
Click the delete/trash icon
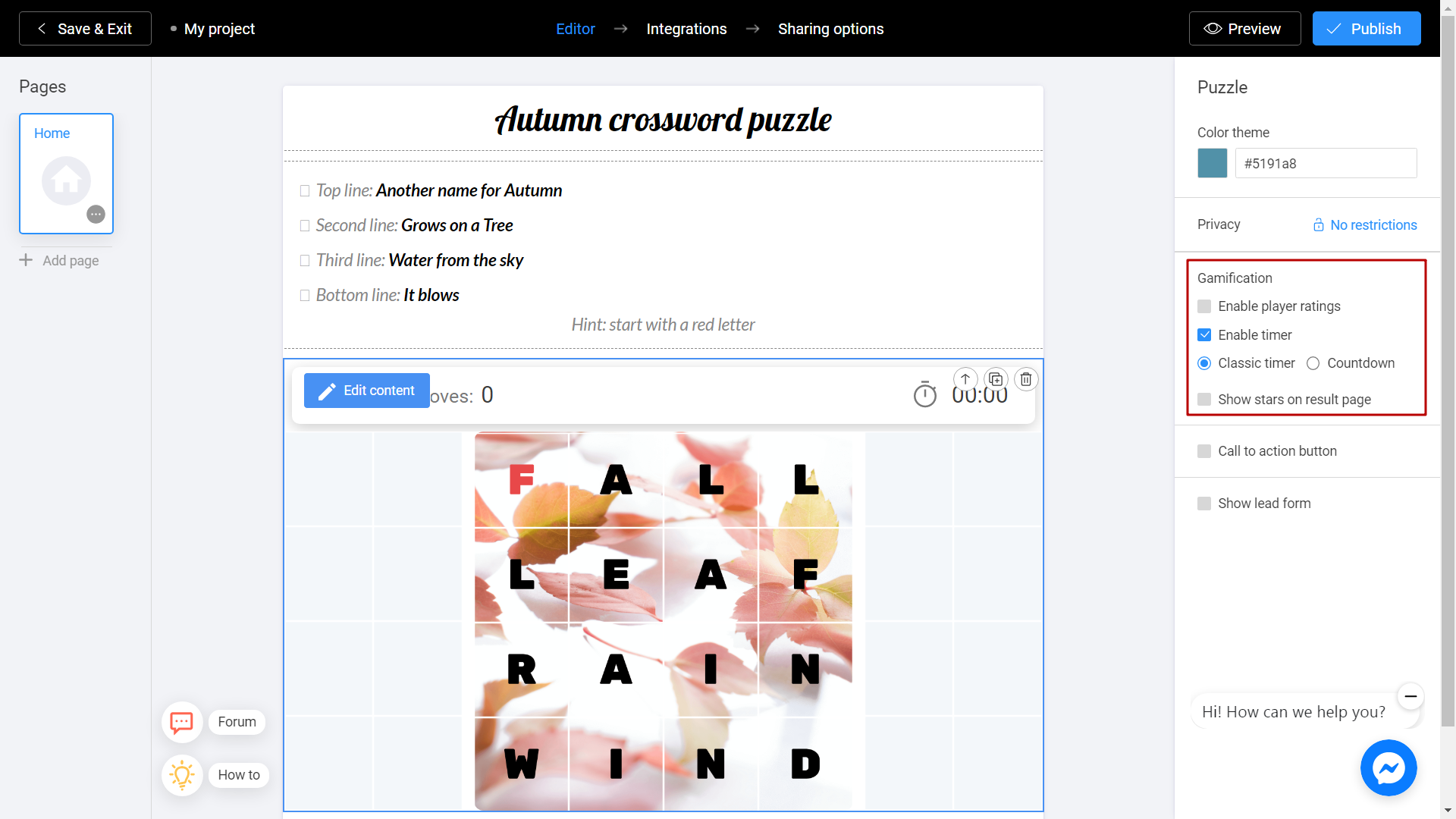[1026, 379]
